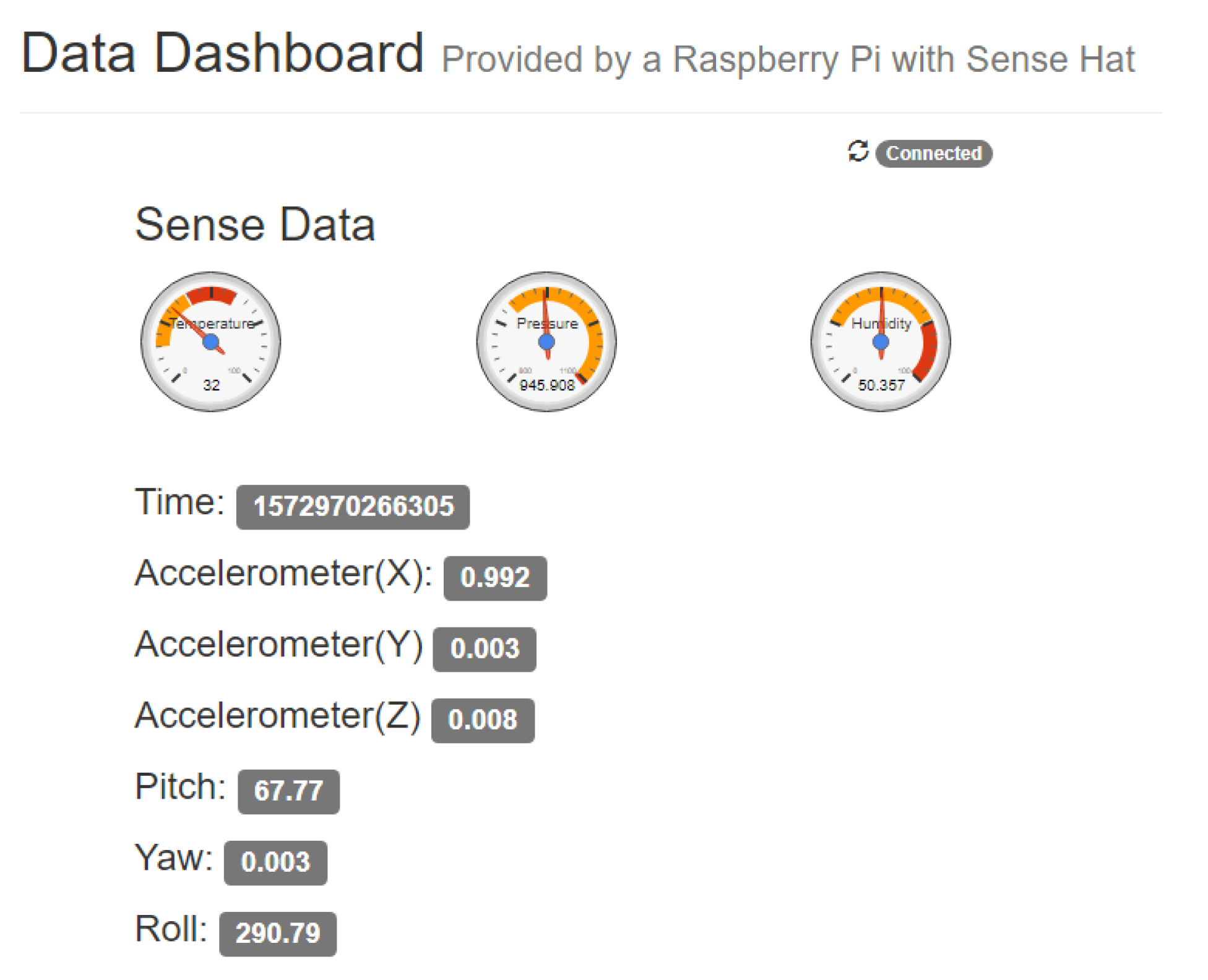Click the Accelerometer(X) value badge 0.992
The image size is (1208, 980).
pyautogui.click(x=495, y=578)
